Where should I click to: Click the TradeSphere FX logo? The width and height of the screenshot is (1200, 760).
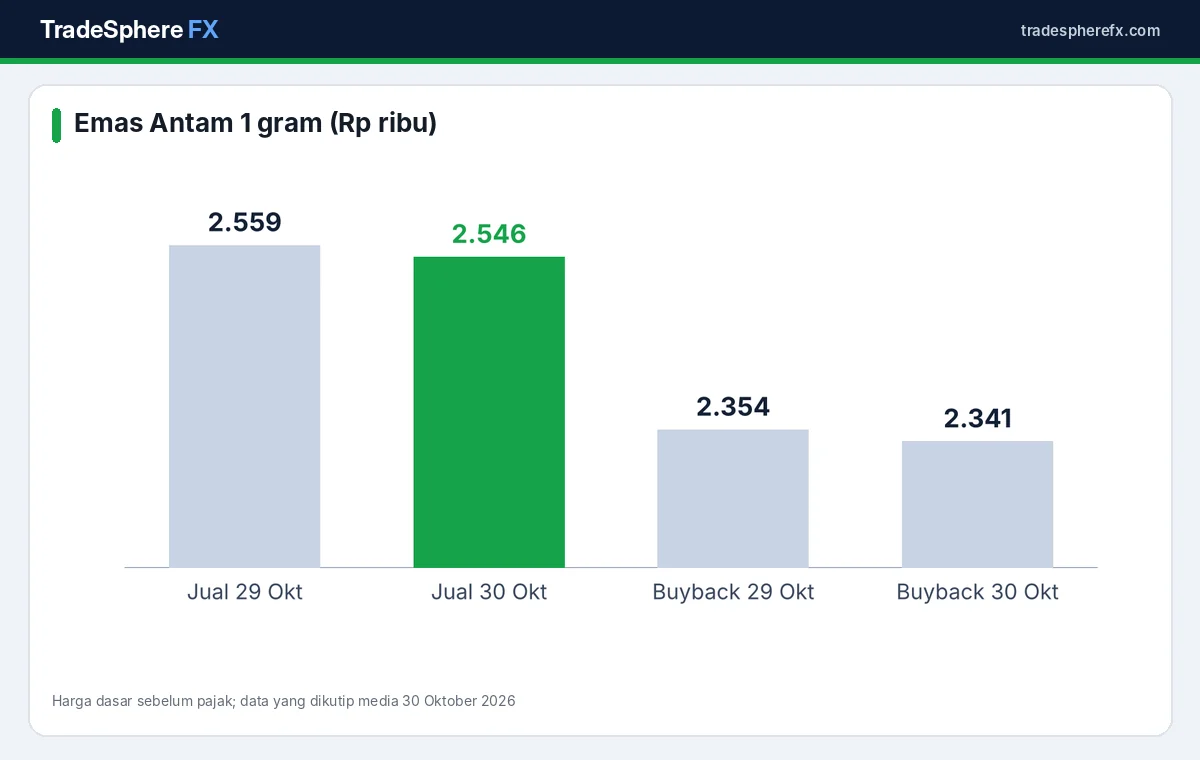click(x=129, y=30)
